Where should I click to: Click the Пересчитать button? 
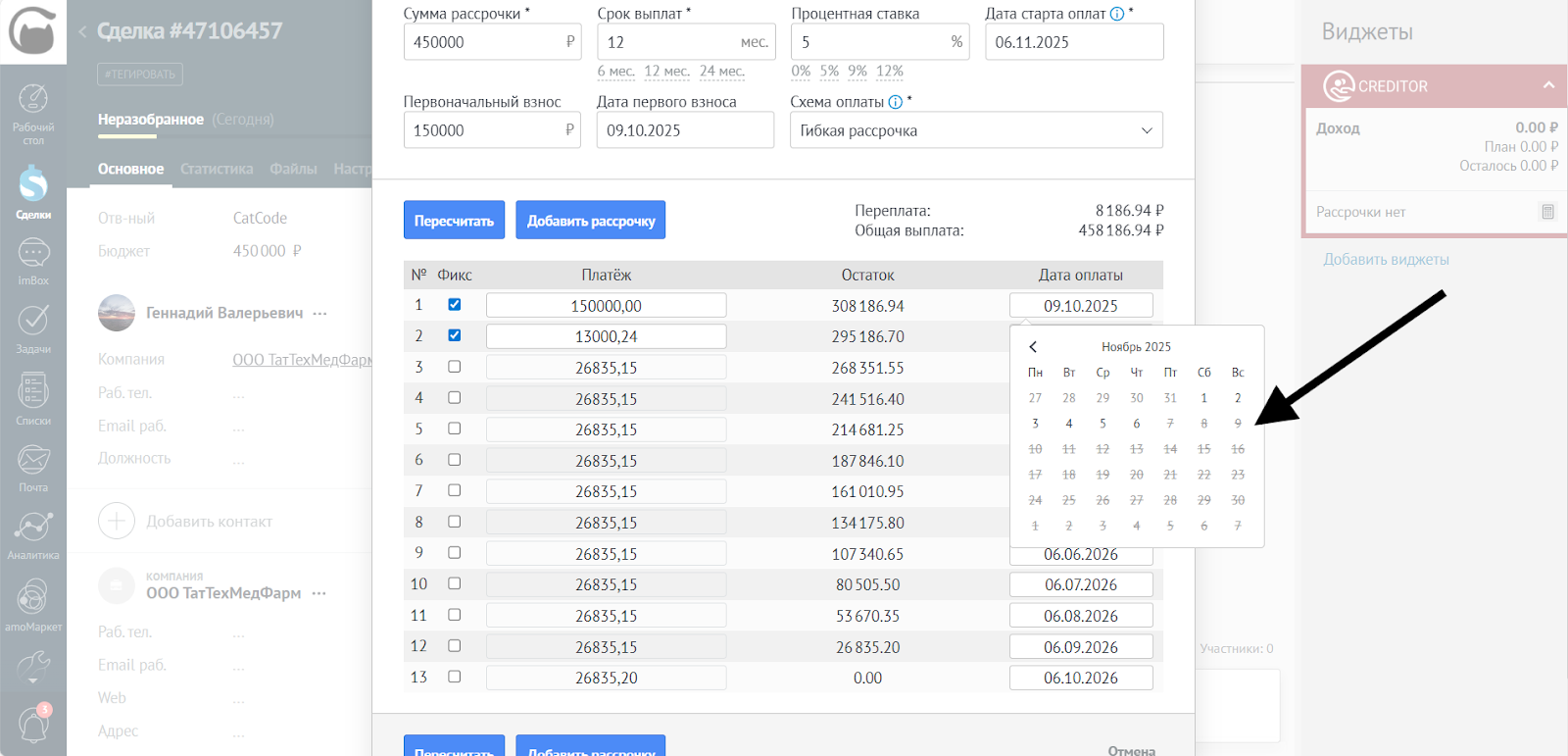pyautogui.click(x=454, y=221)
